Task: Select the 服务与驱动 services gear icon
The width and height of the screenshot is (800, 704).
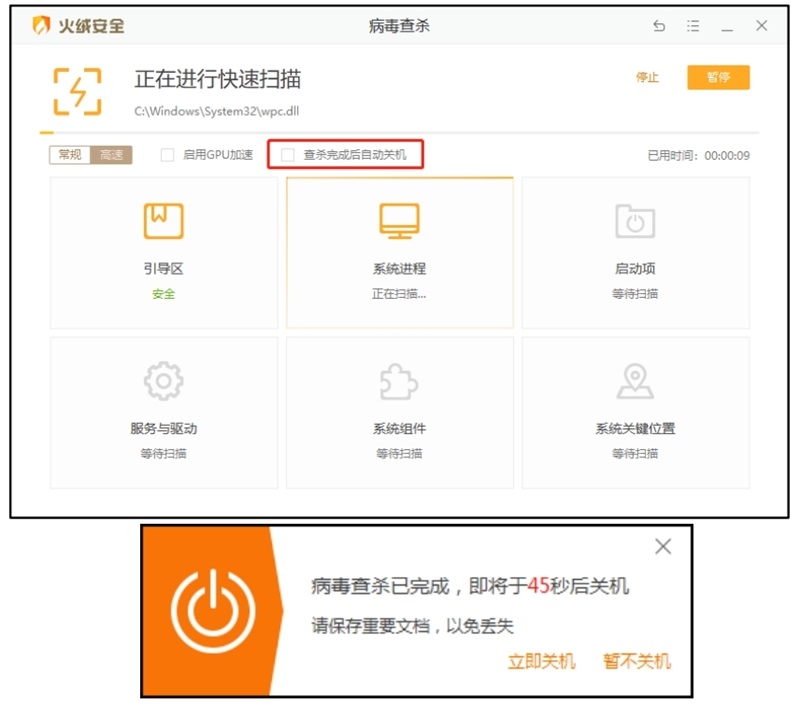Action: 162,380
